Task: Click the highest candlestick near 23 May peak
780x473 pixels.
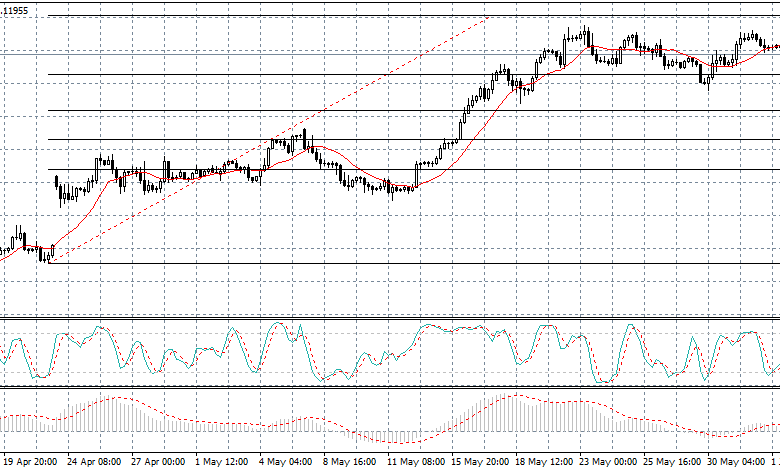Action: click(x=585, y=33)
